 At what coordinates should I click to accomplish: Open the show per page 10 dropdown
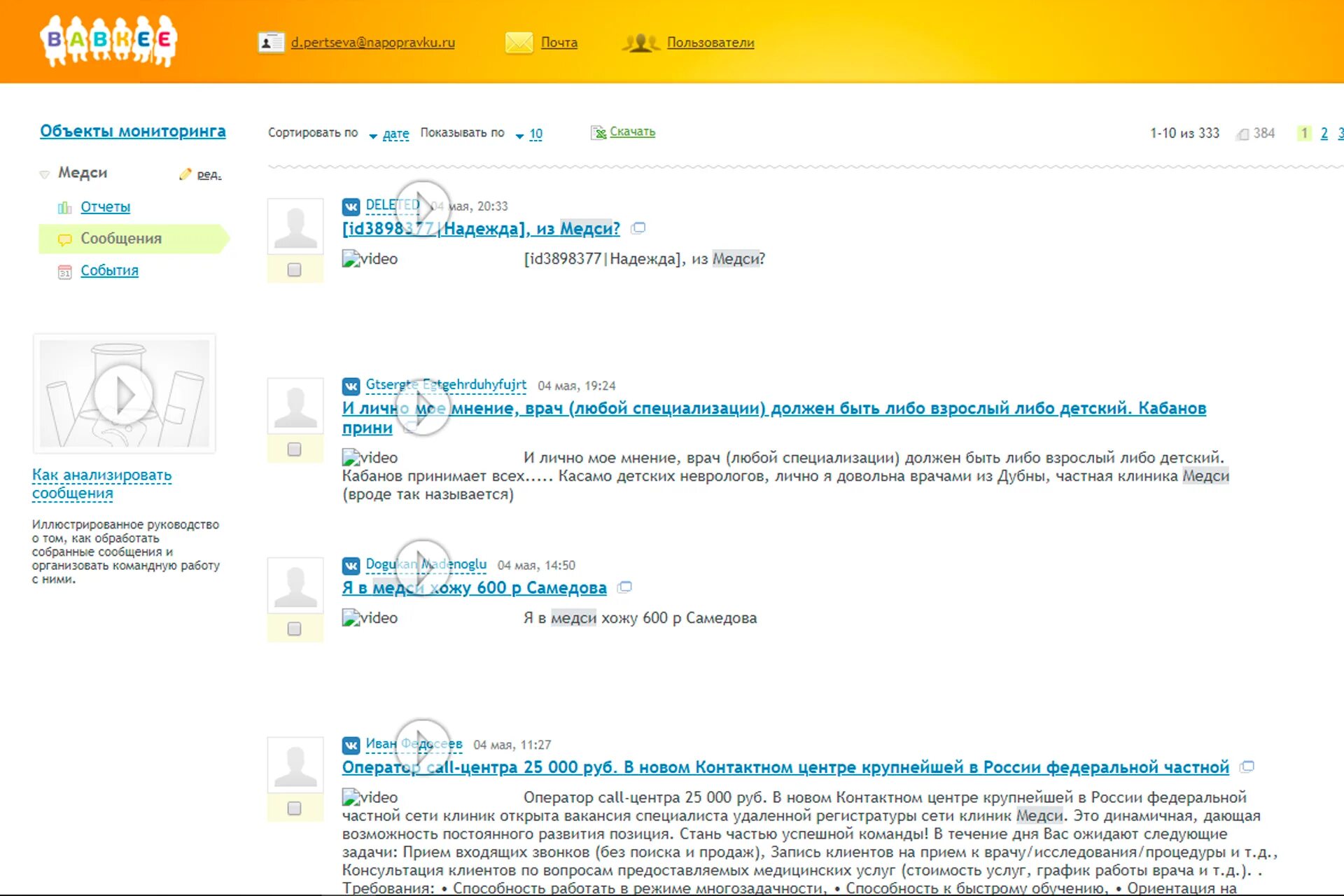click(x=535, y=133)
